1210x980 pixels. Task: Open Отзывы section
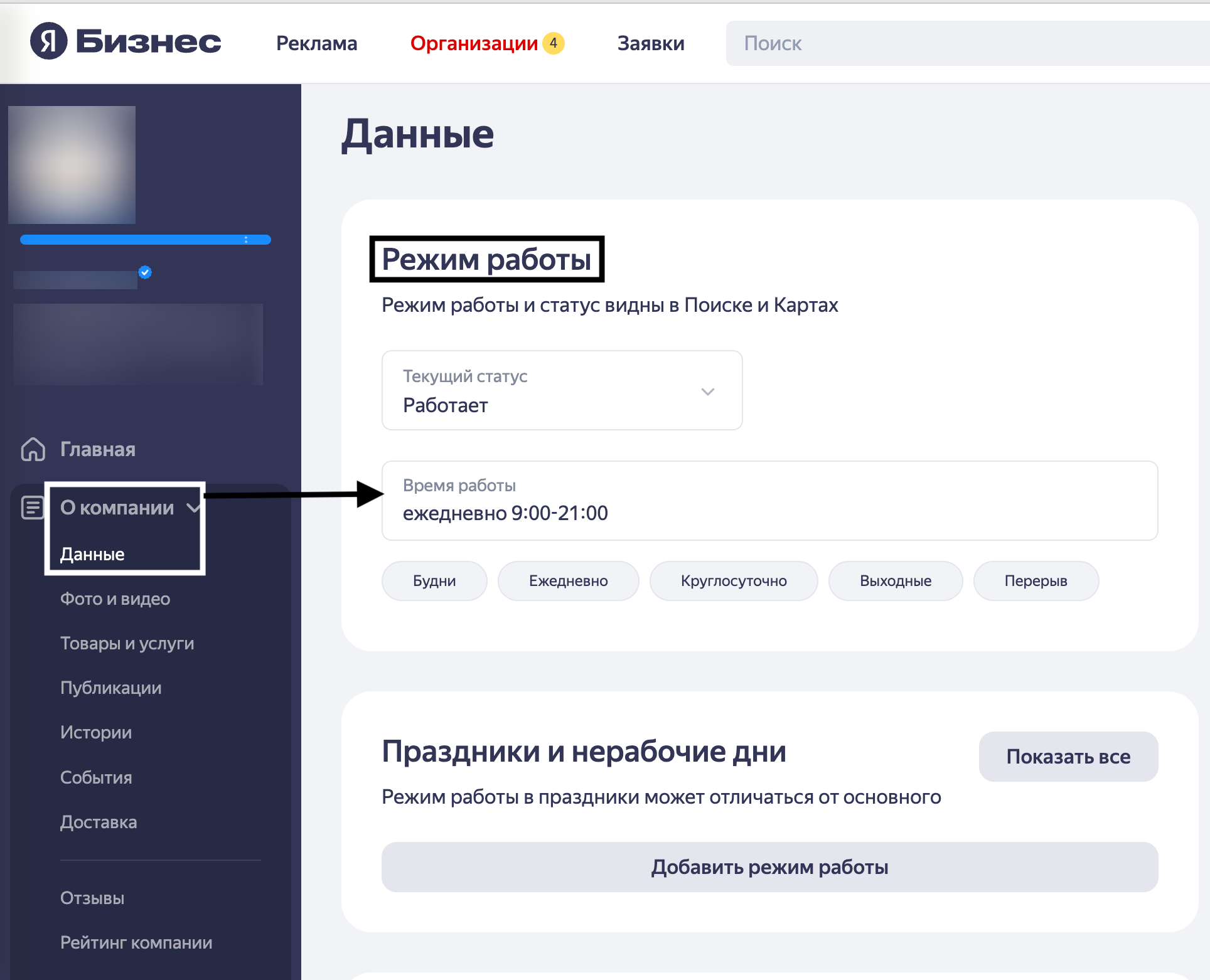pos(92,898)
